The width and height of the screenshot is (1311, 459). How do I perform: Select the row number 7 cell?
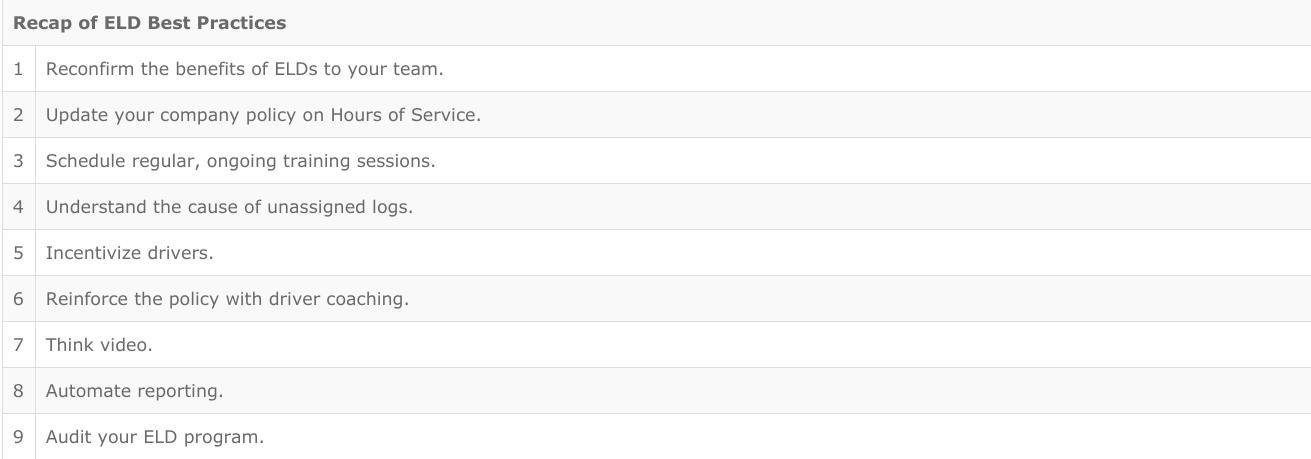(x=18, y=345)
